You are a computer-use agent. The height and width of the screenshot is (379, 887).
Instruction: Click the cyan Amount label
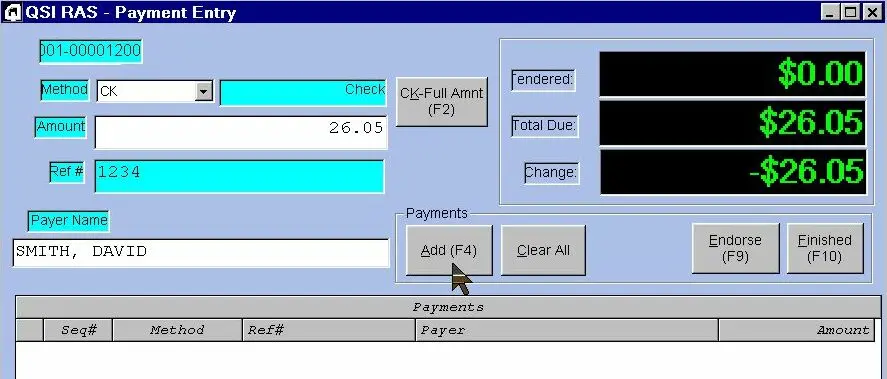point(61,127)
